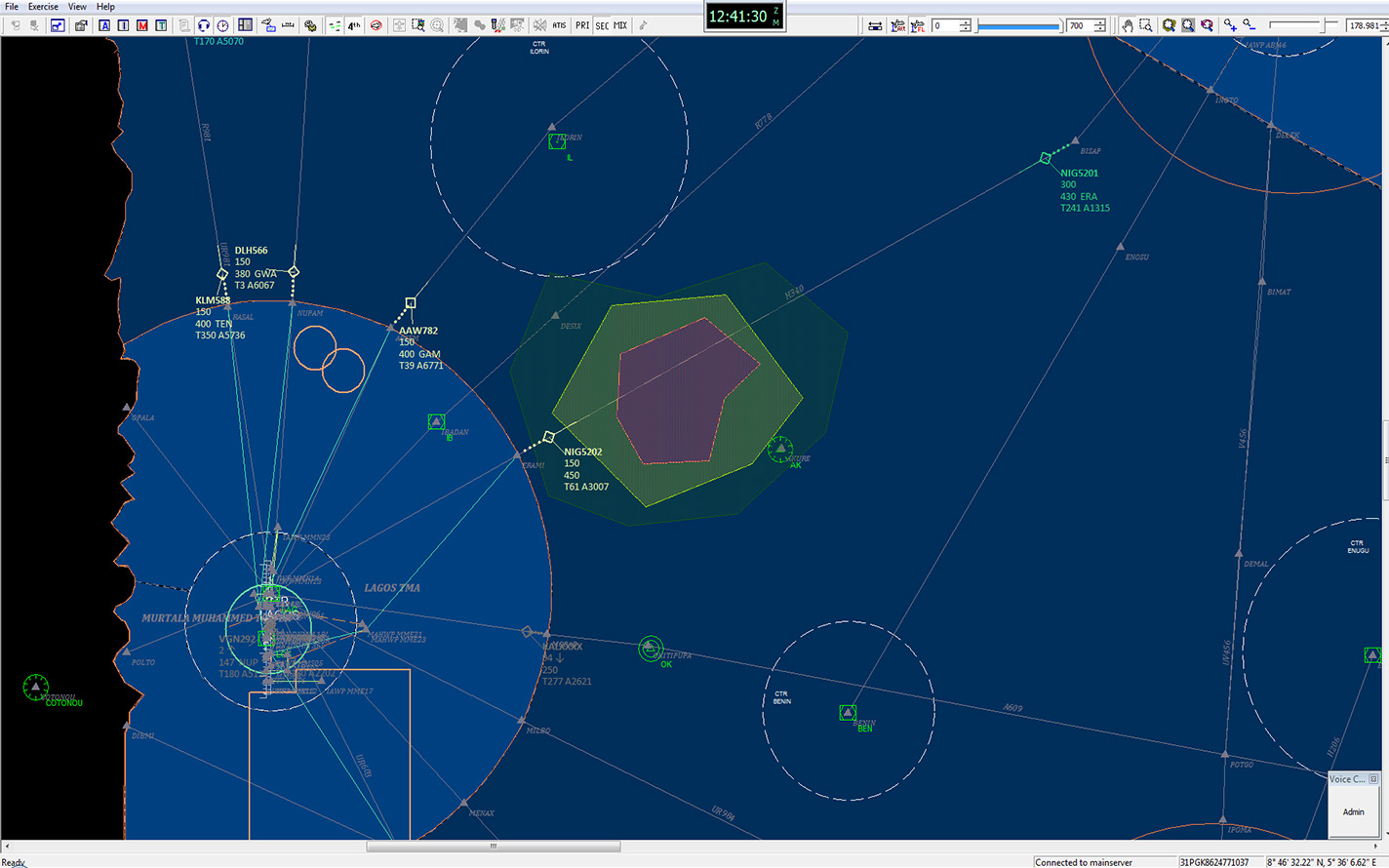Viewport: 1389px width, 868px height.
Task: Select the pan hand tool
Action: coord(1127,25)
